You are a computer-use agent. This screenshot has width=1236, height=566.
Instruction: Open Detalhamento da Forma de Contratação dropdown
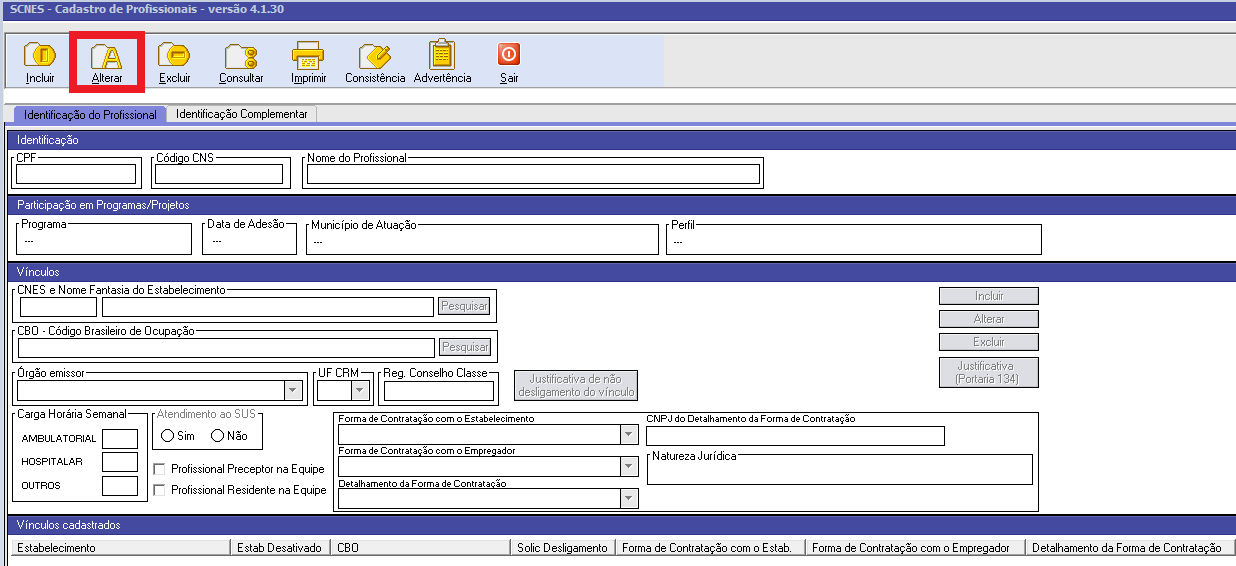(628, 498)
